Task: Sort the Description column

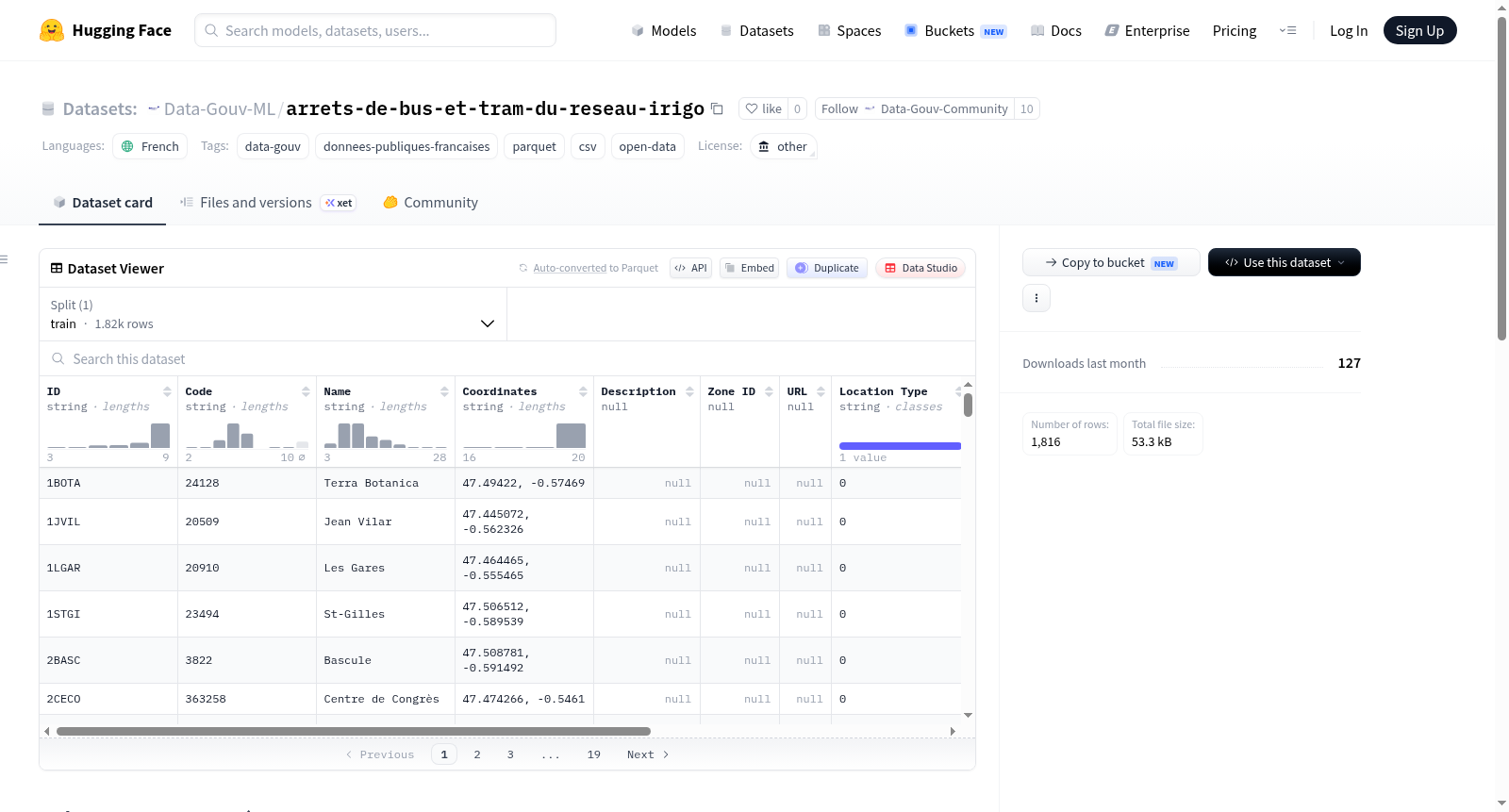Action: coord(689,391)
